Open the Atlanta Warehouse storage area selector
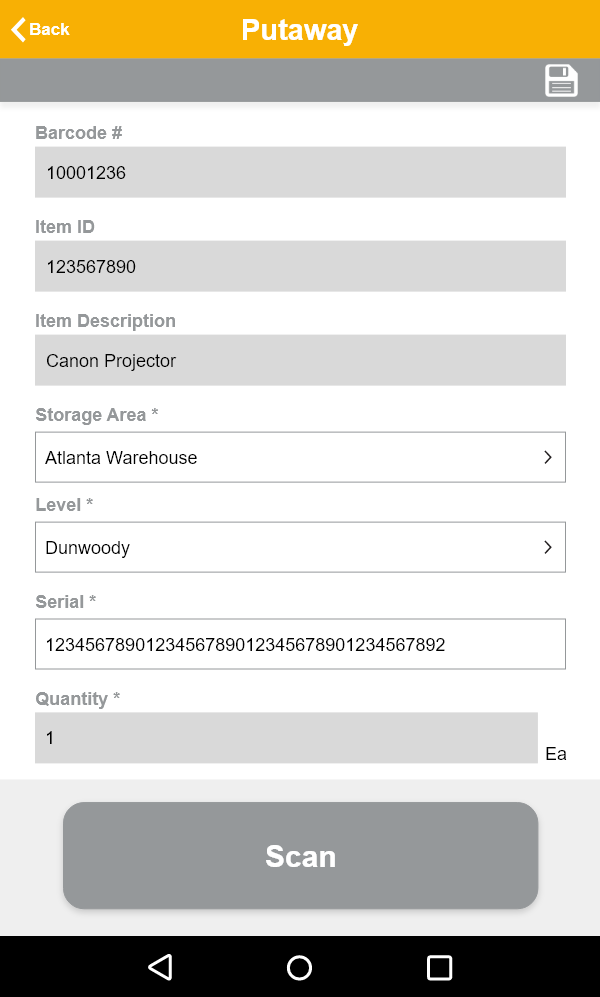 (x=280, y=457)
